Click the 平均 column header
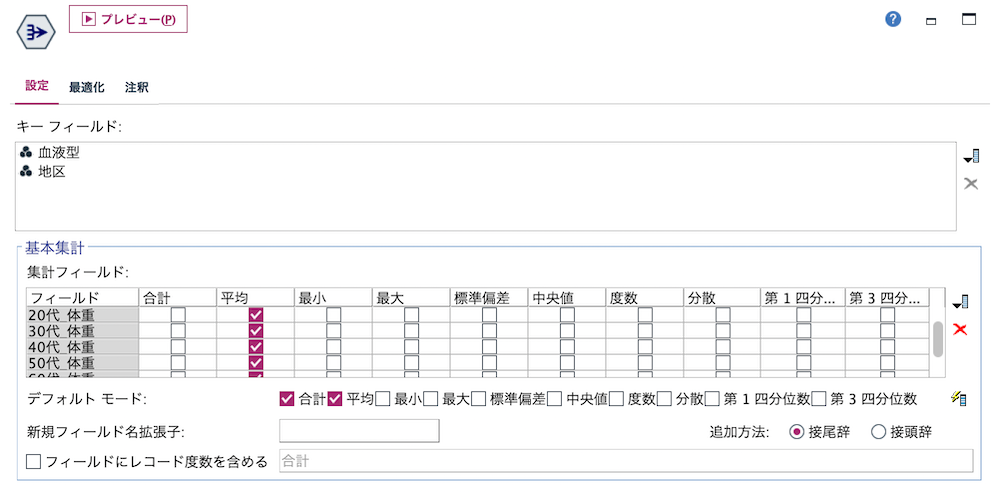 [x=256, y=297]
